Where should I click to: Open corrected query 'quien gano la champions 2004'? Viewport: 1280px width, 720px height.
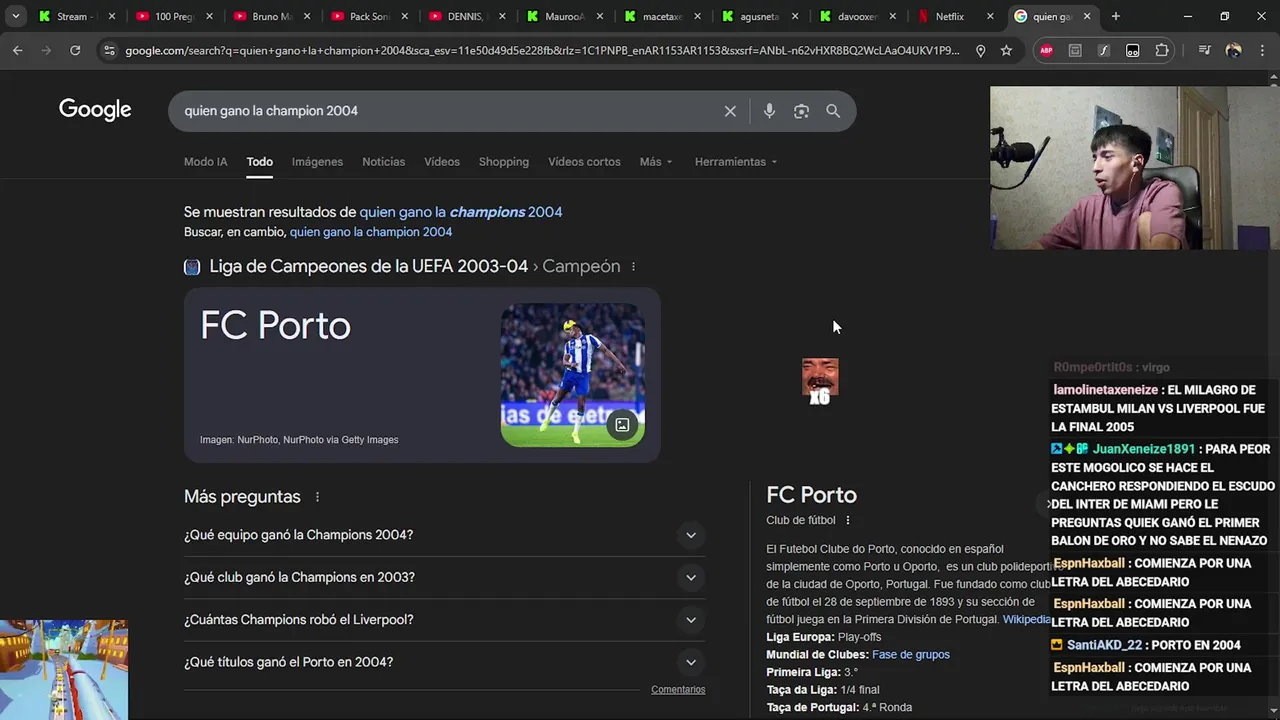(461, 212)
